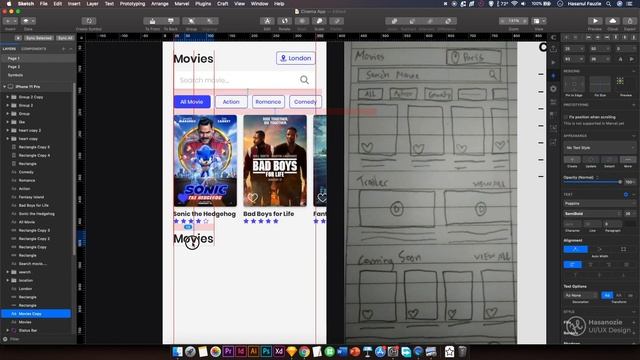
Task: Click the Export toolbar icon
Action: click(630, 21)
